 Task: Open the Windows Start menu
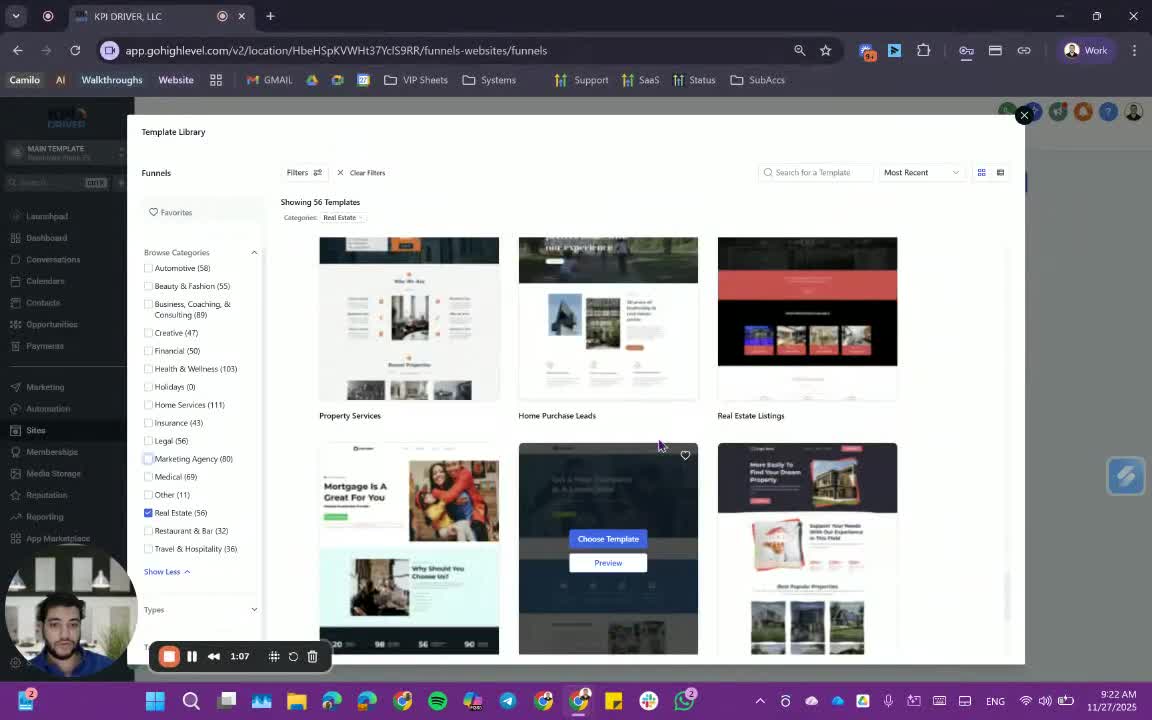click(x=155, y=702)
